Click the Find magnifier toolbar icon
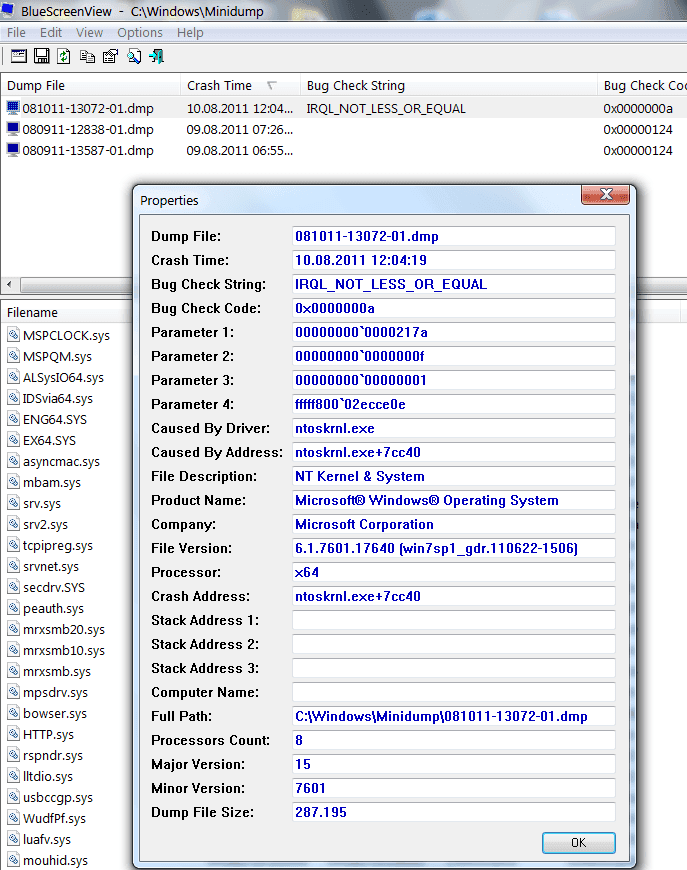The height and width of the screenshot is (870, 687). coord(134,56)
